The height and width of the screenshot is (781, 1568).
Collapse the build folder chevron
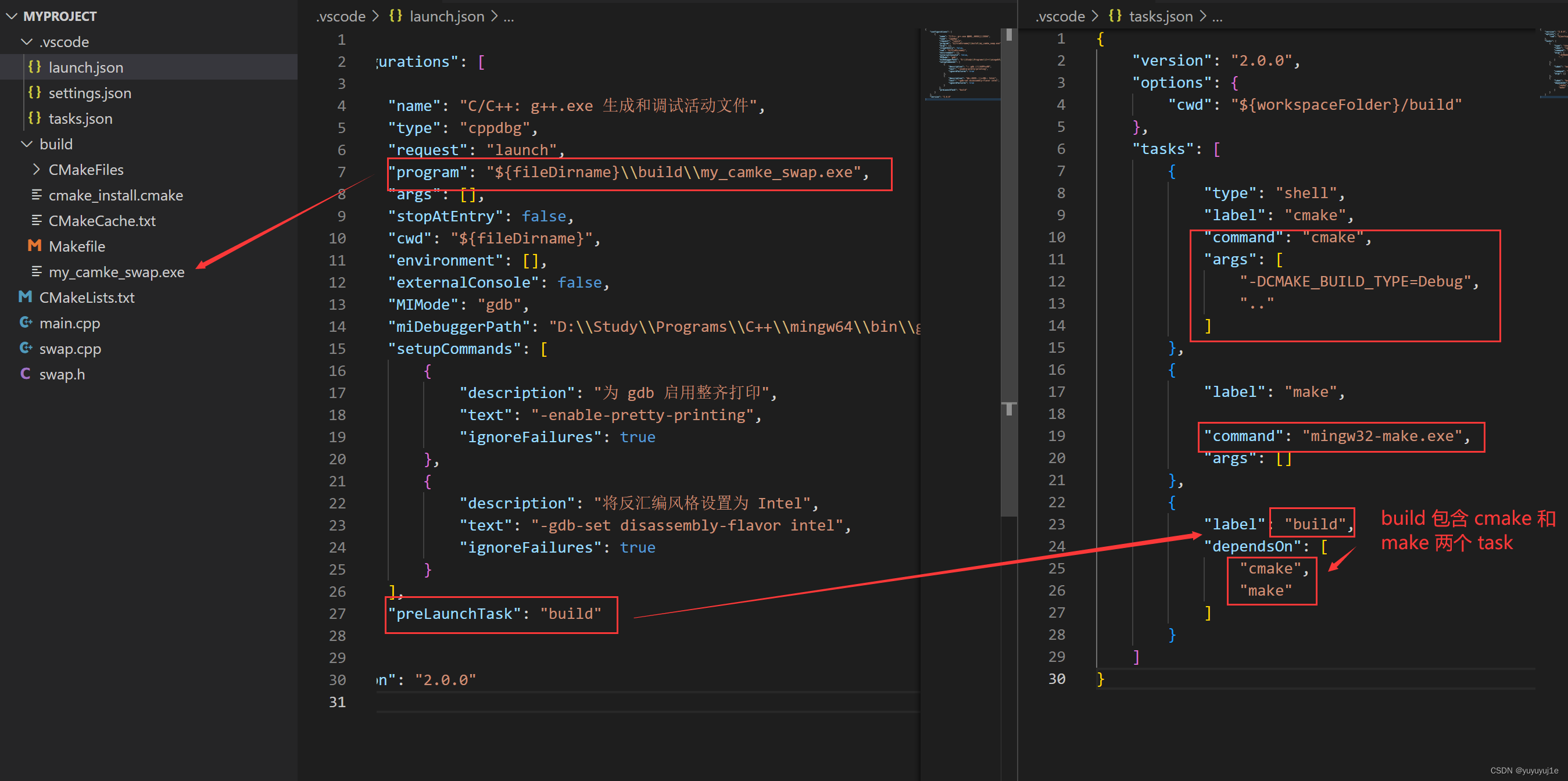pyautogui.click(x=27, y=144)
